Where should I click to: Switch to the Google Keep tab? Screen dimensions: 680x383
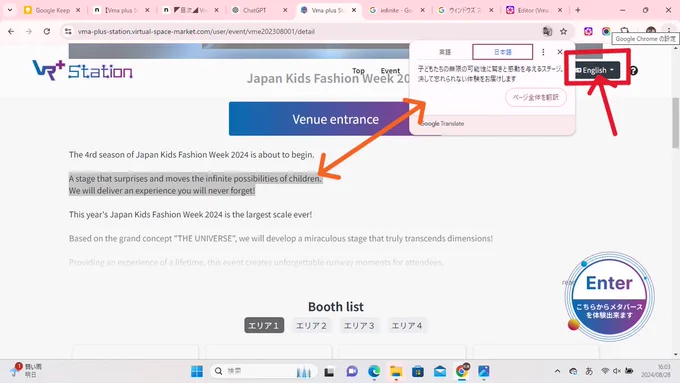tap(52, 10)
